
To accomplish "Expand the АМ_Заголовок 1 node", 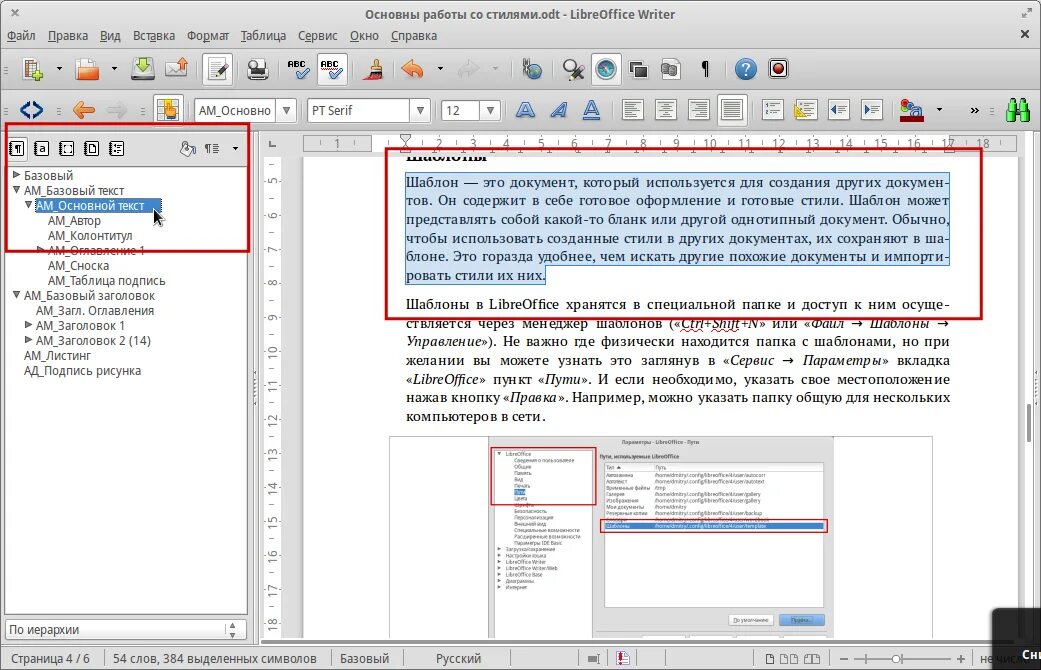I will click(29, 325).
